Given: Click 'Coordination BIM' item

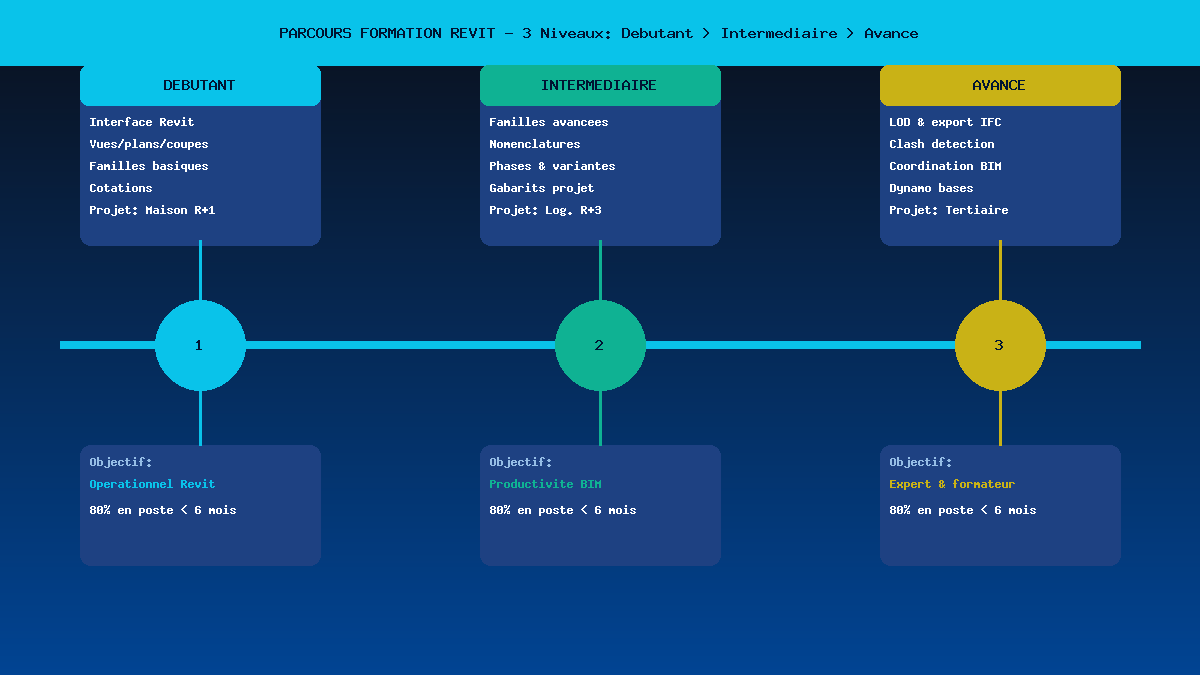Looking at the screenshot, I should pyautogui.click(x=945, y=166).
